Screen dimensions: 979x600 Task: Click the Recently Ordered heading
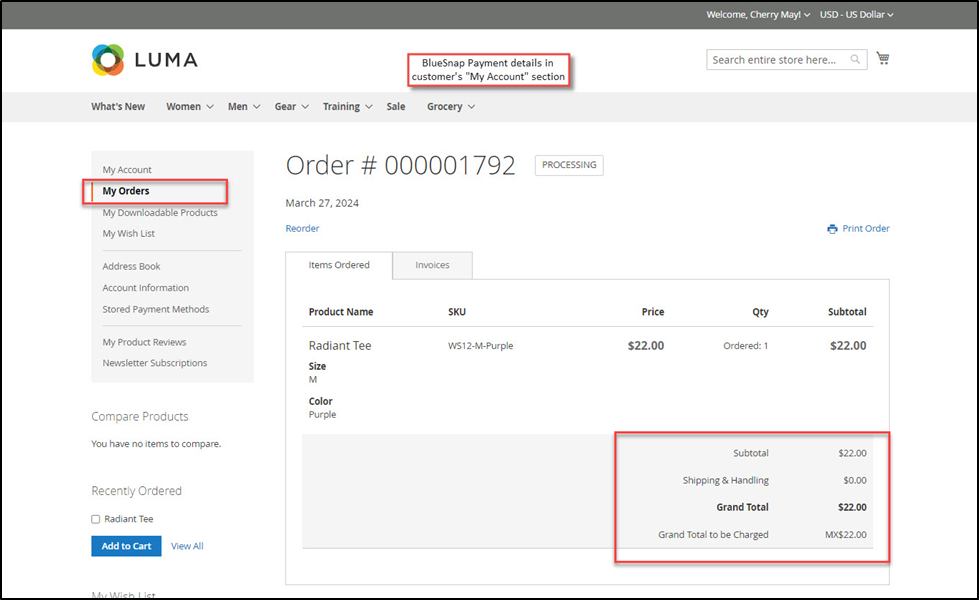tap(137, 491)
